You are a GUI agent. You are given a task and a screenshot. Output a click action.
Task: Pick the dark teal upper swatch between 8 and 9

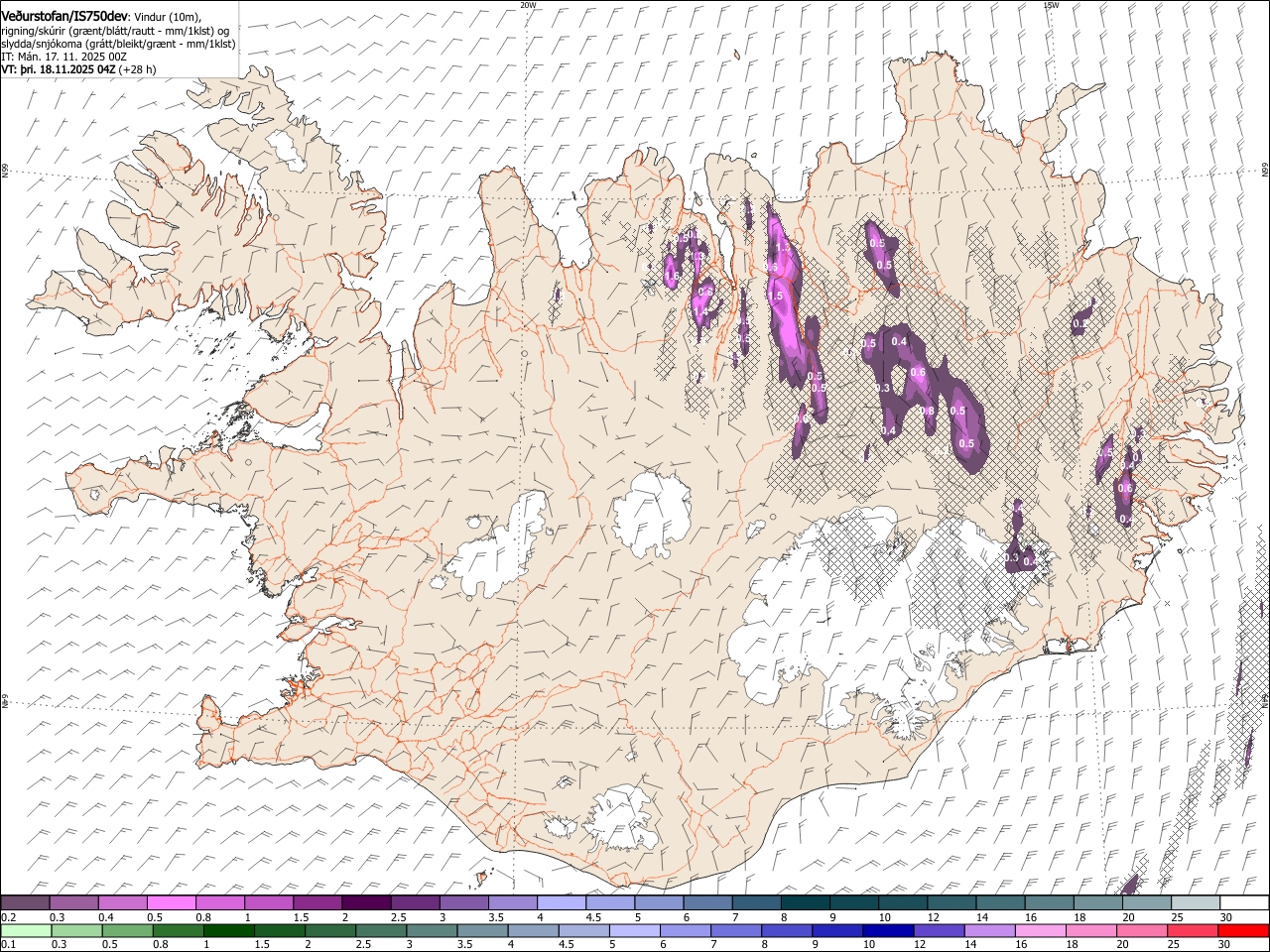pyautogui.click(x=804, y=902)
